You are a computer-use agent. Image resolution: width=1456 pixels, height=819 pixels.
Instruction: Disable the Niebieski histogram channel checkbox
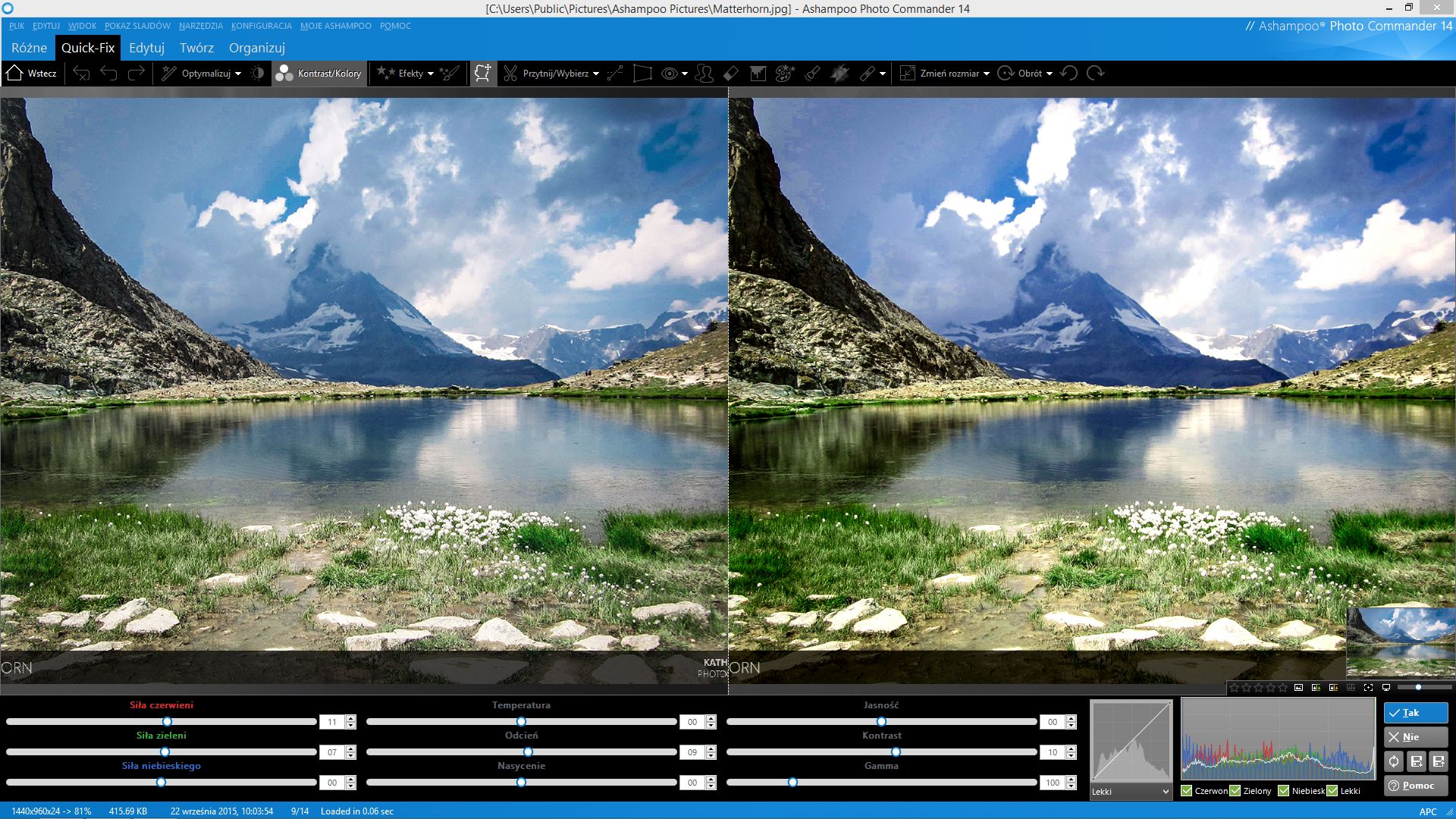1284,791
